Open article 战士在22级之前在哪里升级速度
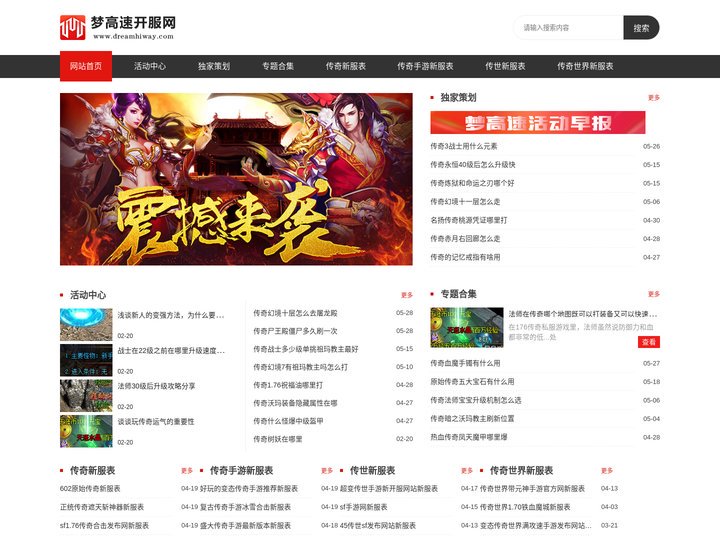The image size is (720, 540). point(171,351)
